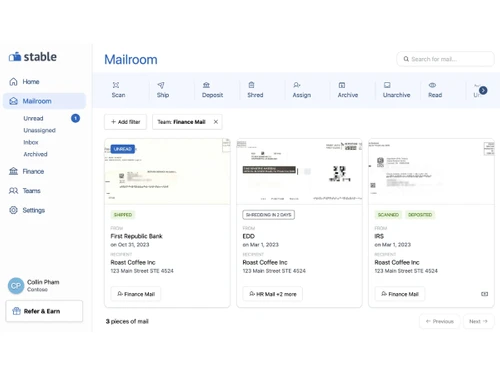Click the 3 pieces of mail count

coord(127,321)
